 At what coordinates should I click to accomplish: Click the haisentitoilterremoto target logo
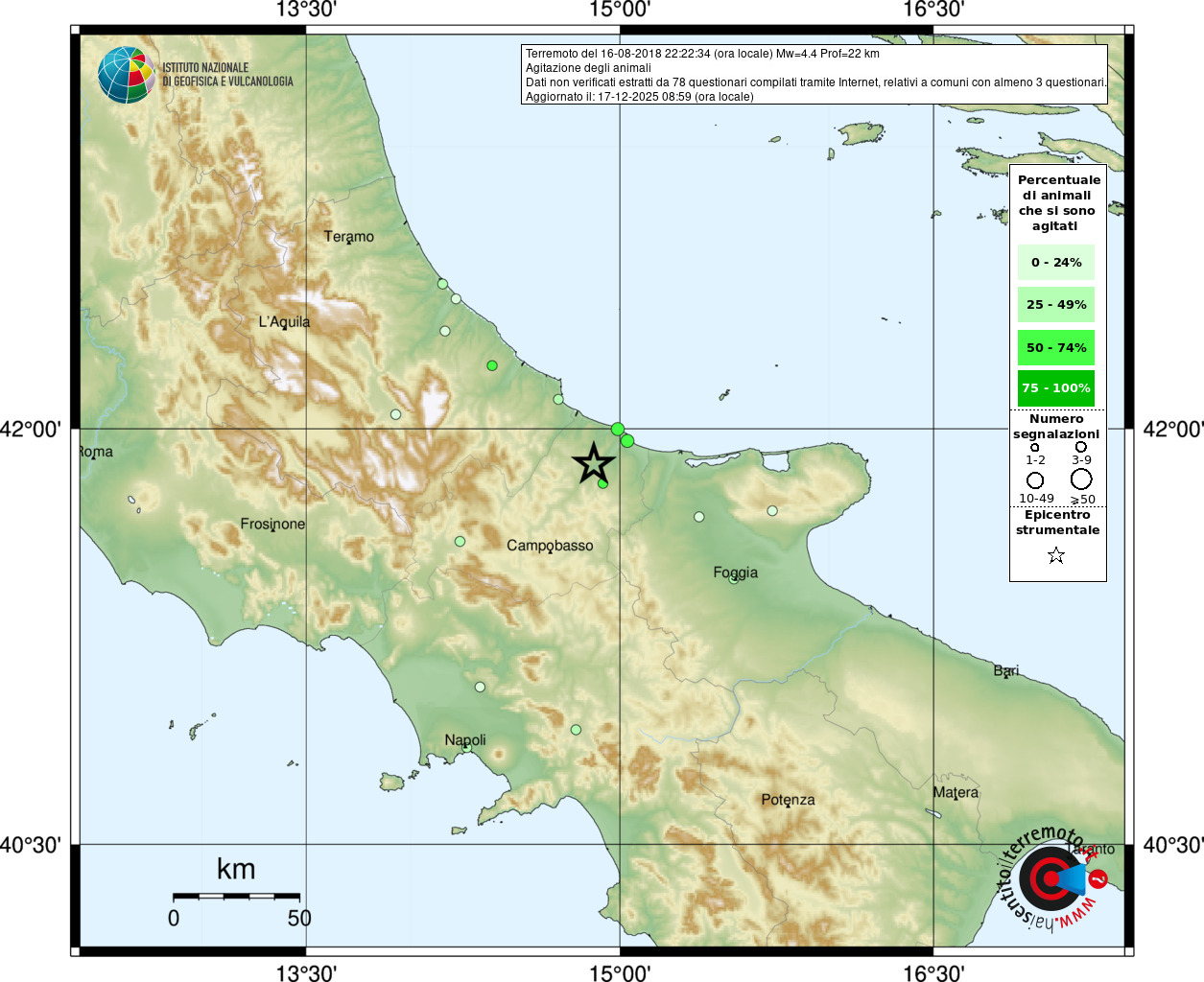pos(1051,877)
